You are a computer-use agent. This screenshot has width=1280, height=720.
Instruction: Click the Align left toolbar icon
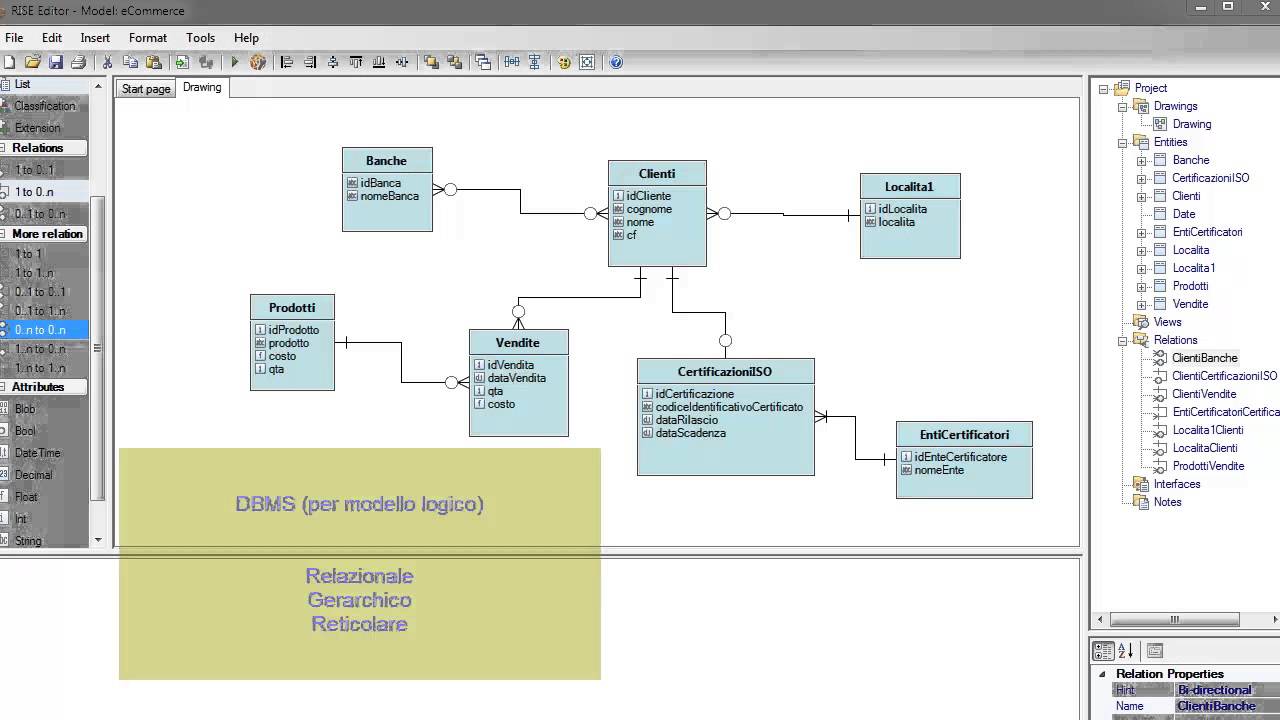pos(287,62)
